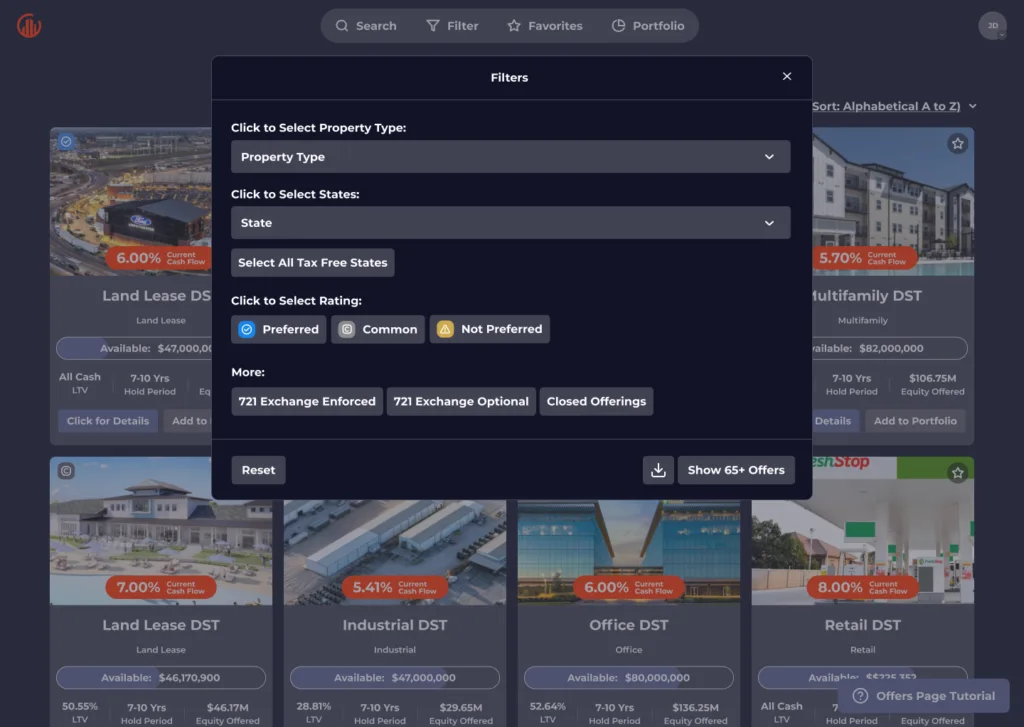Click the question mark icon in Offers Page Tutorial
The image size is (1024, 727).
[x=860, y=696]
